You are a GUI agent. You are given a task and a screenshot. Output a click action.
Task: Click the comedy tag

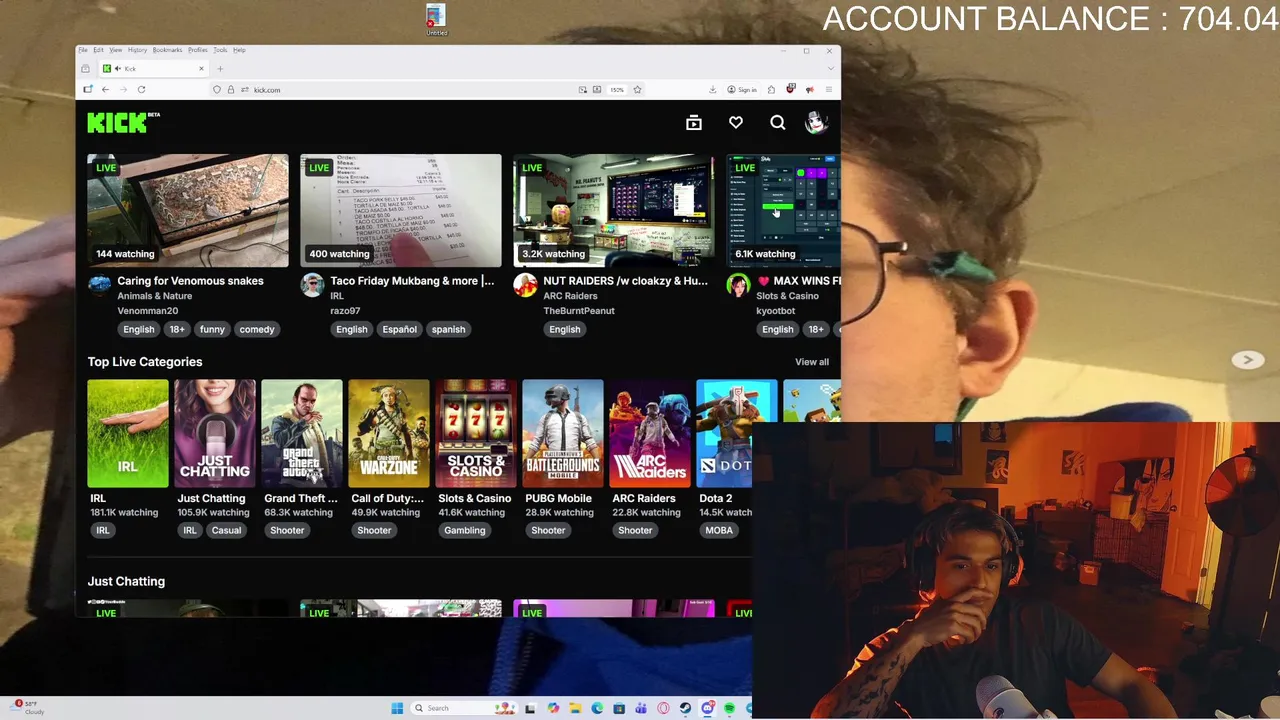tap(257, 329)
